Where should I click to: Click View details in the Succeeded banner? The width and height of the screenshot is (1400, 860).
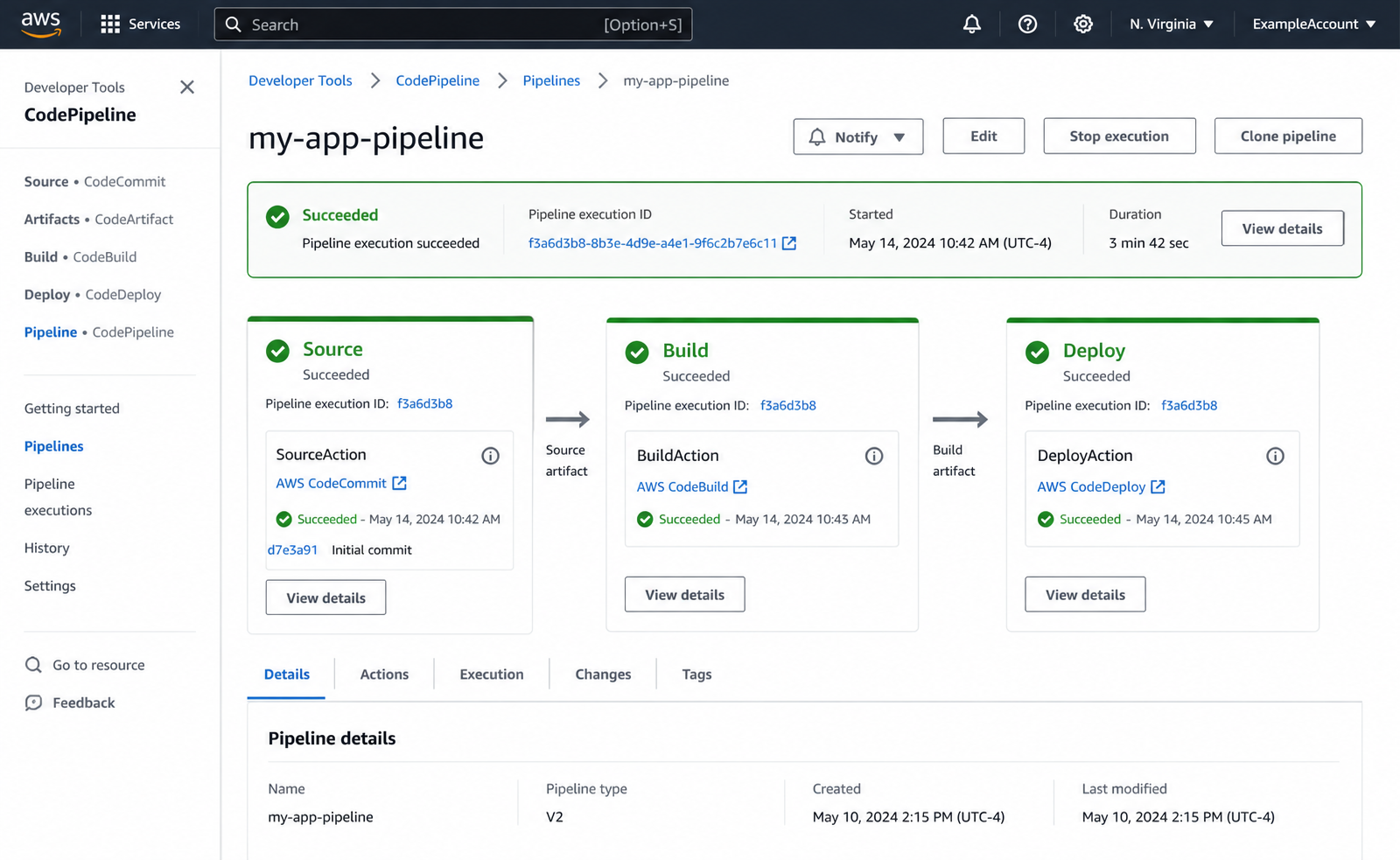coord(1282,228)
